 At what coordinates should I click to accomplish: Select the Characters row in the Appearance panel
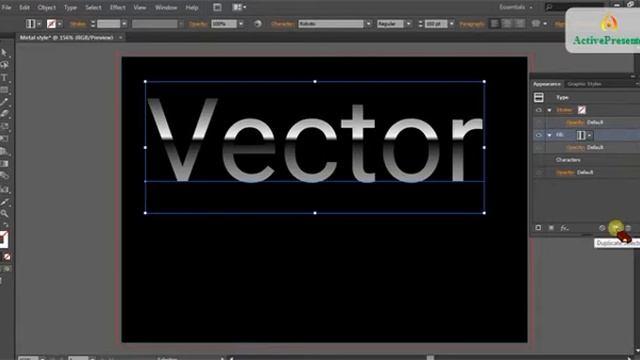tap(587, 160)
